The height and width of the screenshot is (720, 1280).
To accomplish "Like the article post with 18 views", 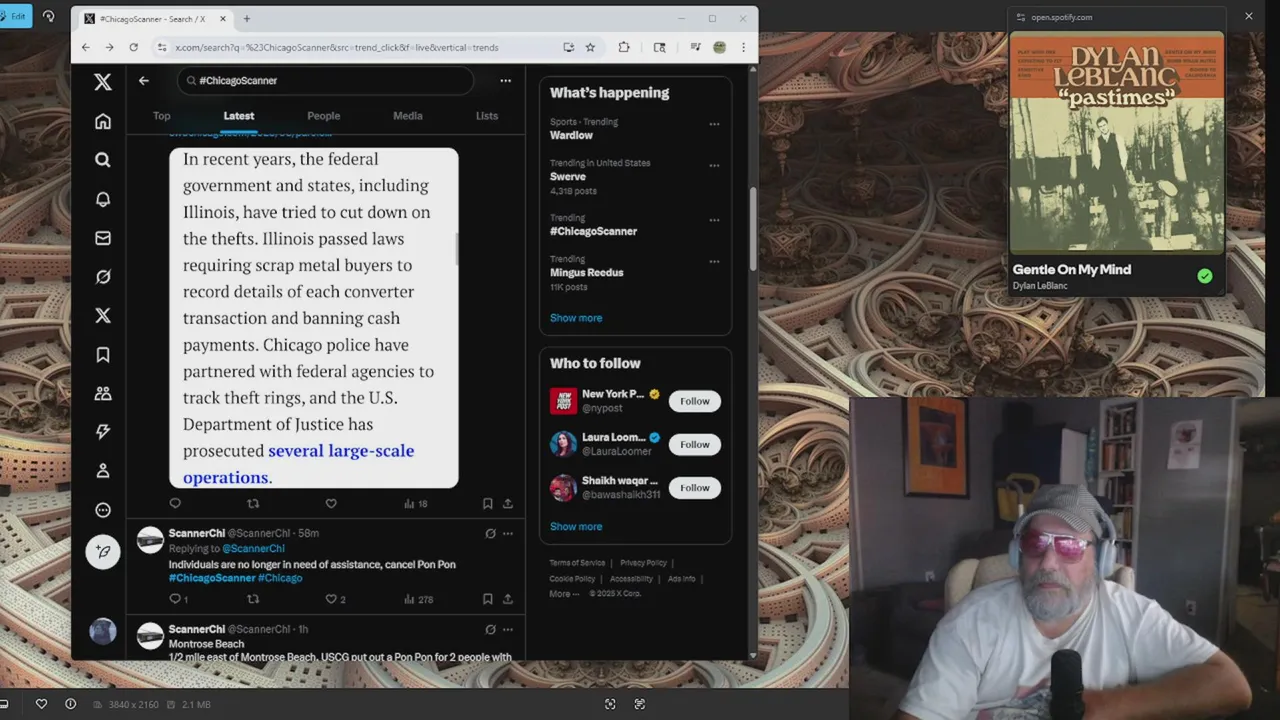I will (331, 503).
